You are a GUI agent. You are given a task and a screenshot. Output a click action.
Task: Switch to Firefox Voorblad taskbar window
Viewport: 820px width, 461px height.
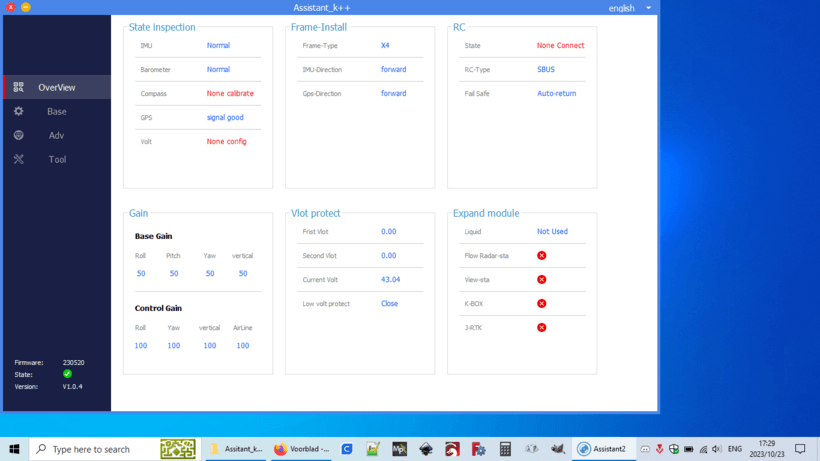[300, 450]
